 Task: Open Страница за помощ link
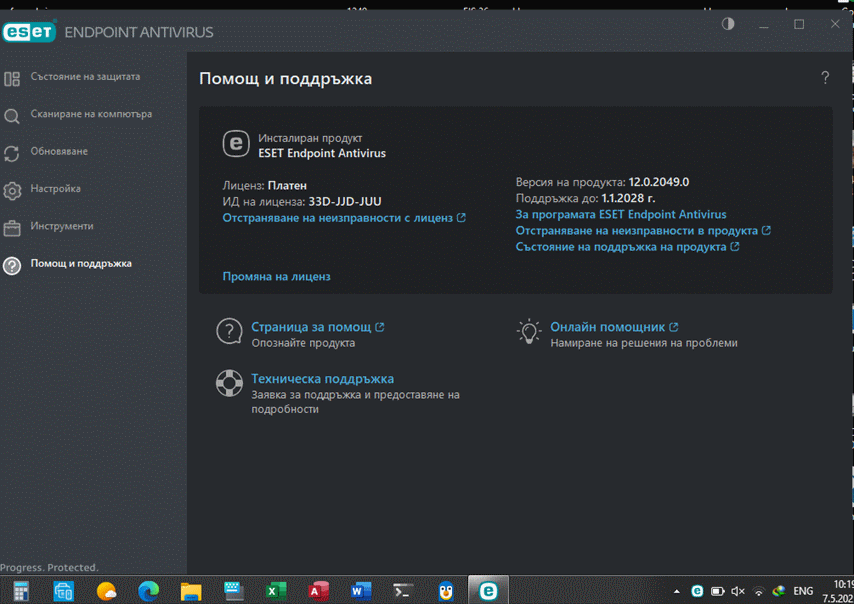tap(317, 327)
